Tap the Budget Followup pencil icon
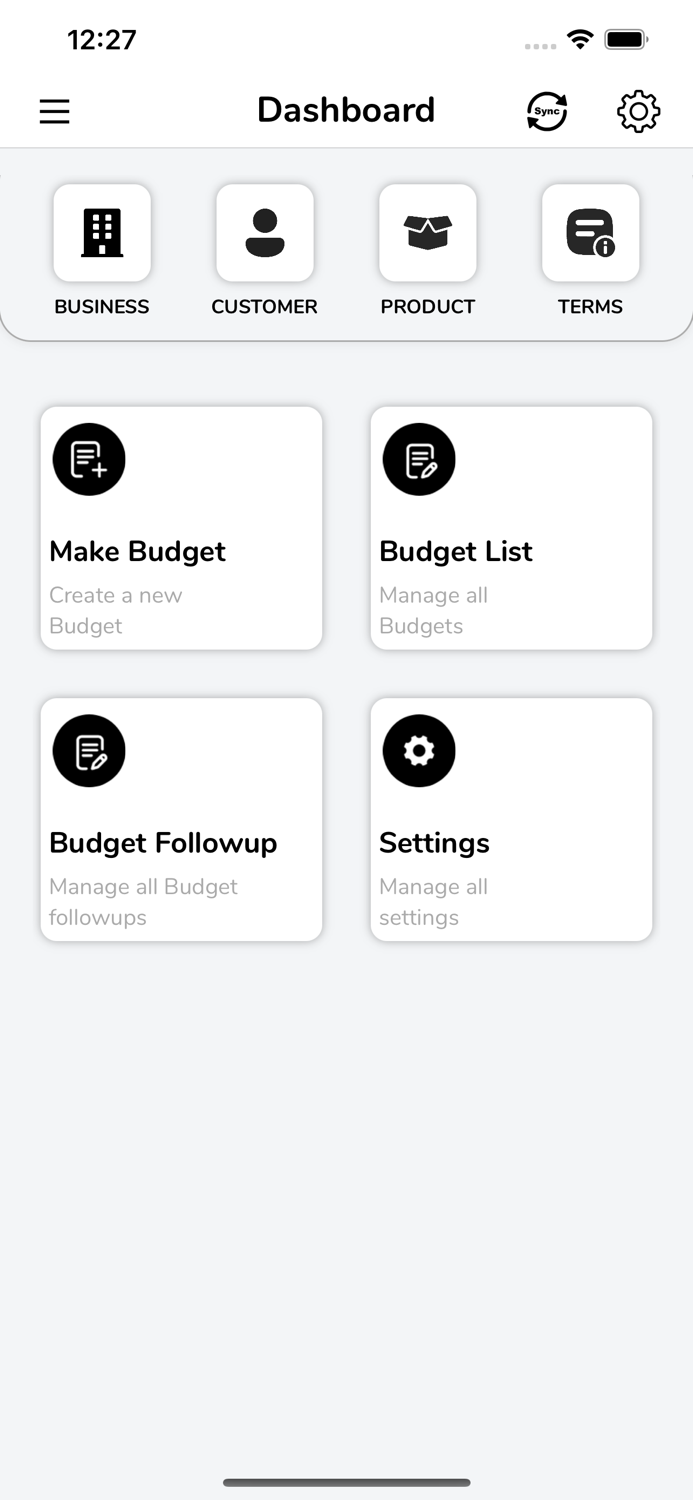Image resolution: width=693 pixels, height=1500 pixels. 88,750
